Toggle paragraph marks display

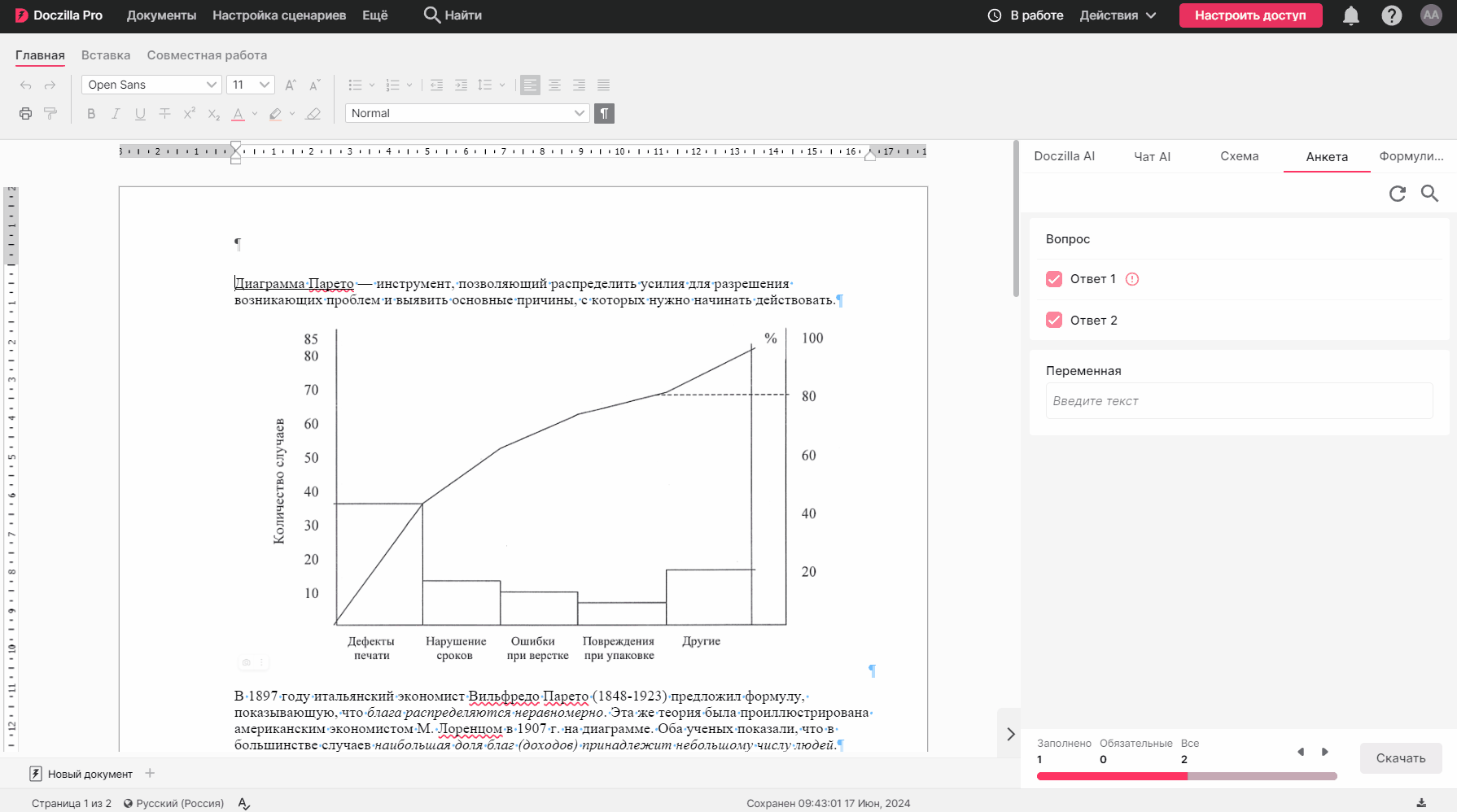tap(604, 113)
